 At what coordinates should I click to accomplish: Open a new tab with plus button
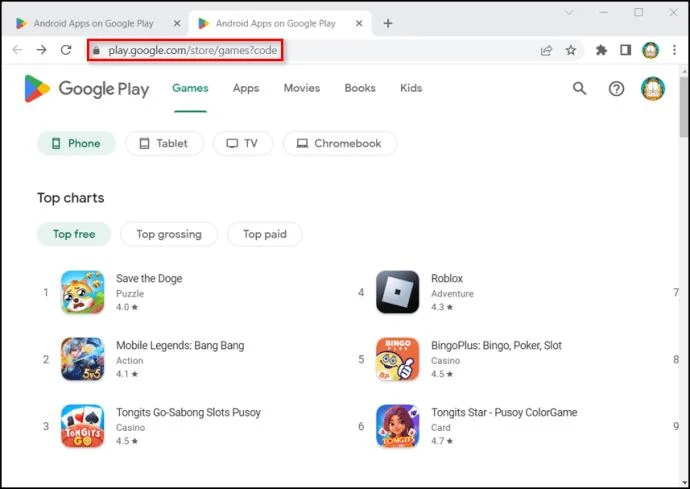pos(388,23)
